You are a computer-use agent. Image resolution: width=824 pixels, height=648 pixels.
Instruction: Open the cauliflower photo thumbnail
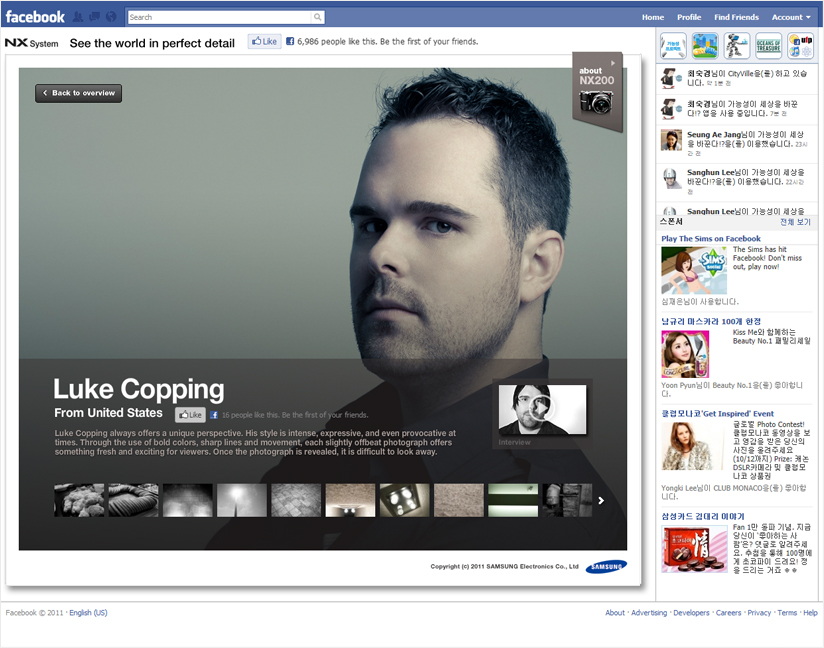click(x=79, y=500)
